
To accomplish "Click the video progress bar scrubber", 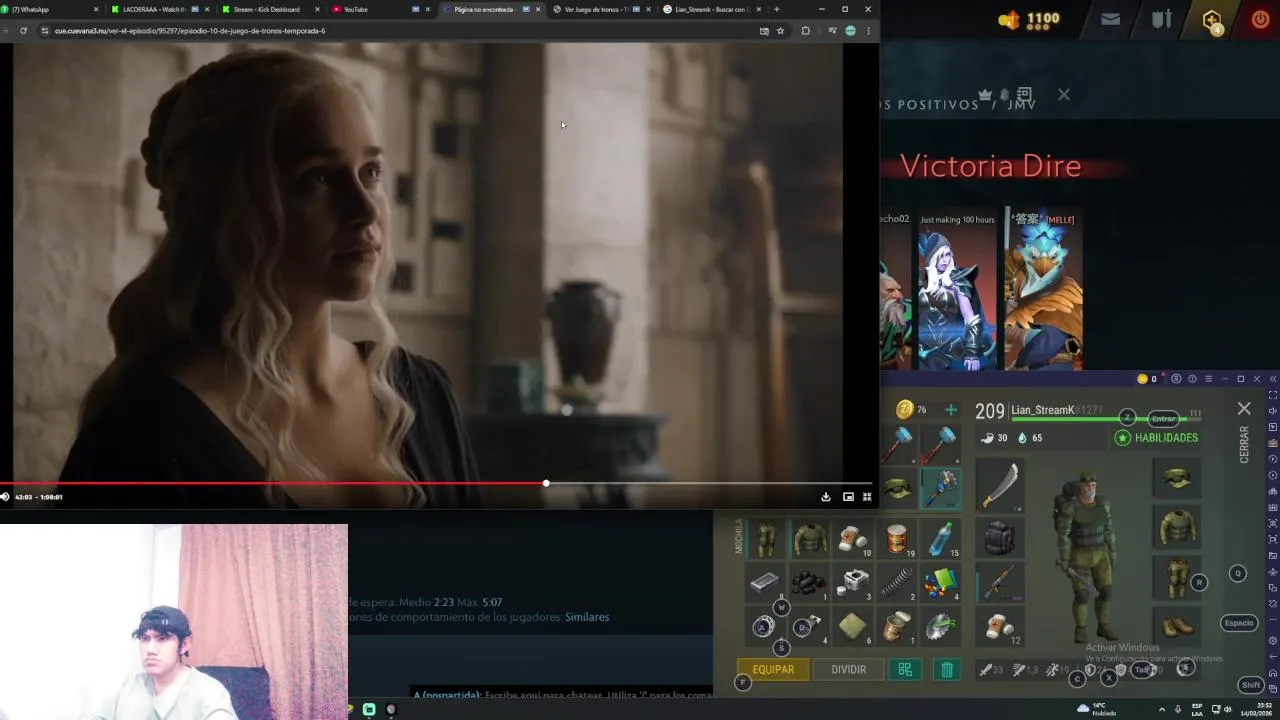I will pyautogui.click(x=546, y=484).
